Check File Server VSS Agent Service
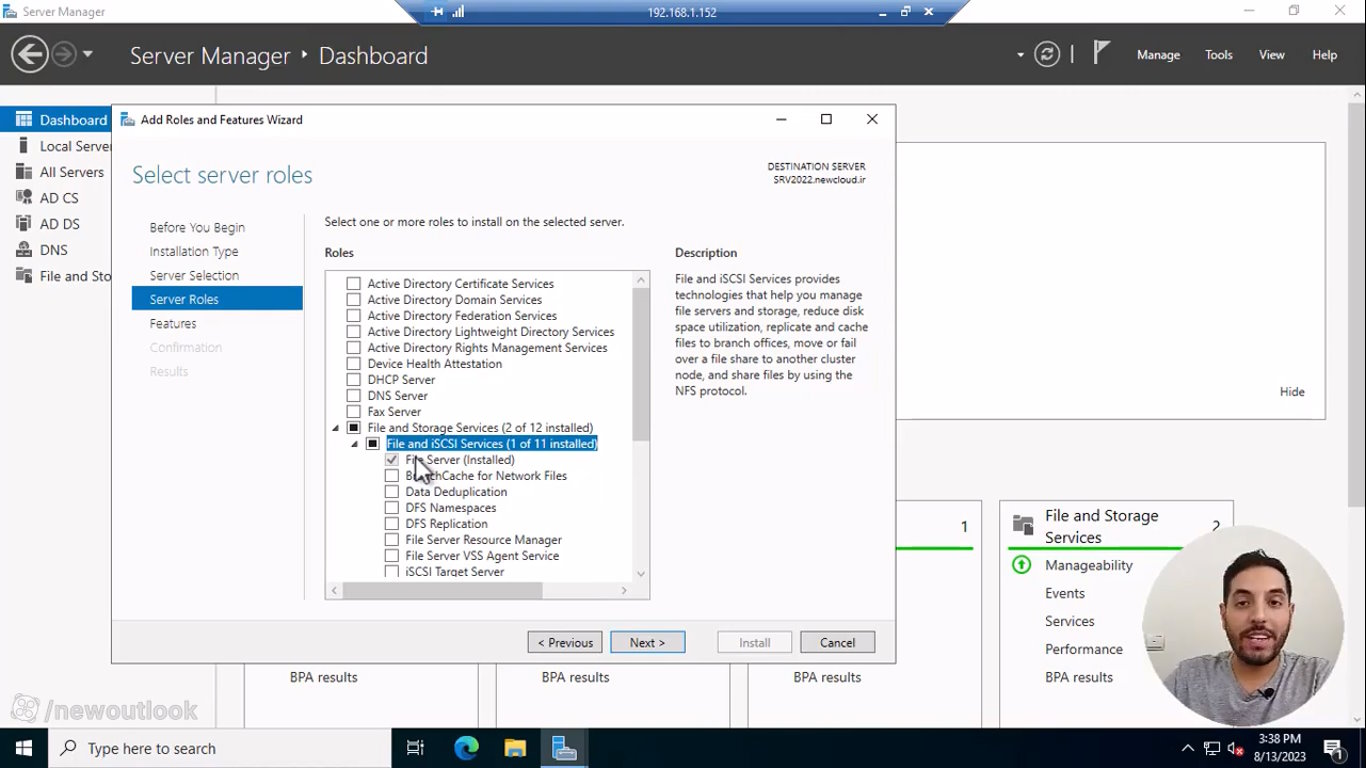The width and height of the screenshot is (1366, 768). 391,556
